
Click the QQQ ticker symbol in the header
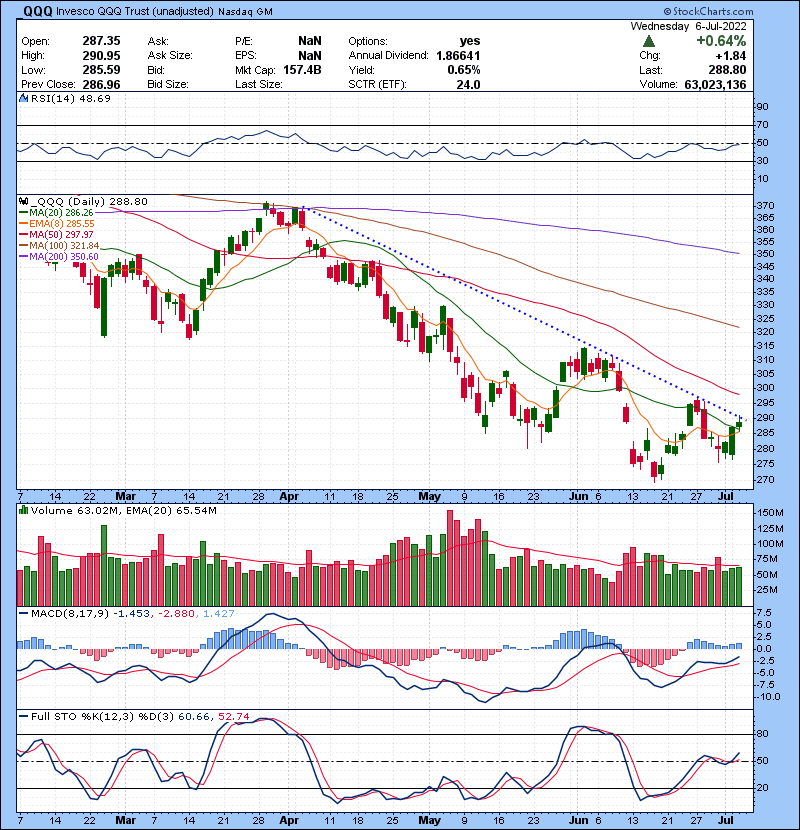tap(38, 12)
